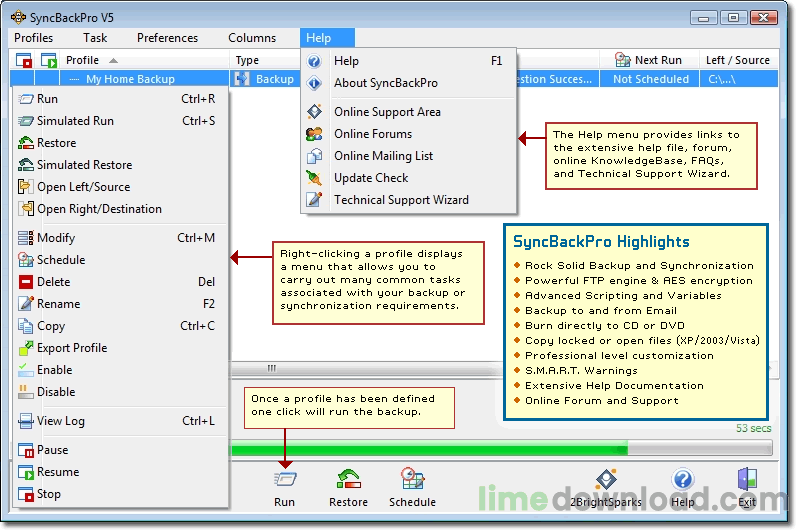796x530 pixels.
Task: Open the Preferences menu
Action: 168,38
